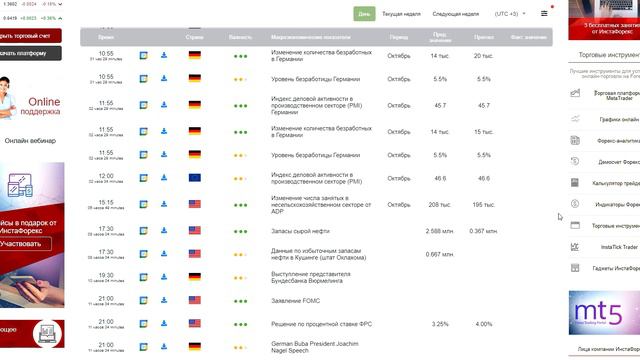Open the UTC +3 timezone dropdown

(510, 14)
